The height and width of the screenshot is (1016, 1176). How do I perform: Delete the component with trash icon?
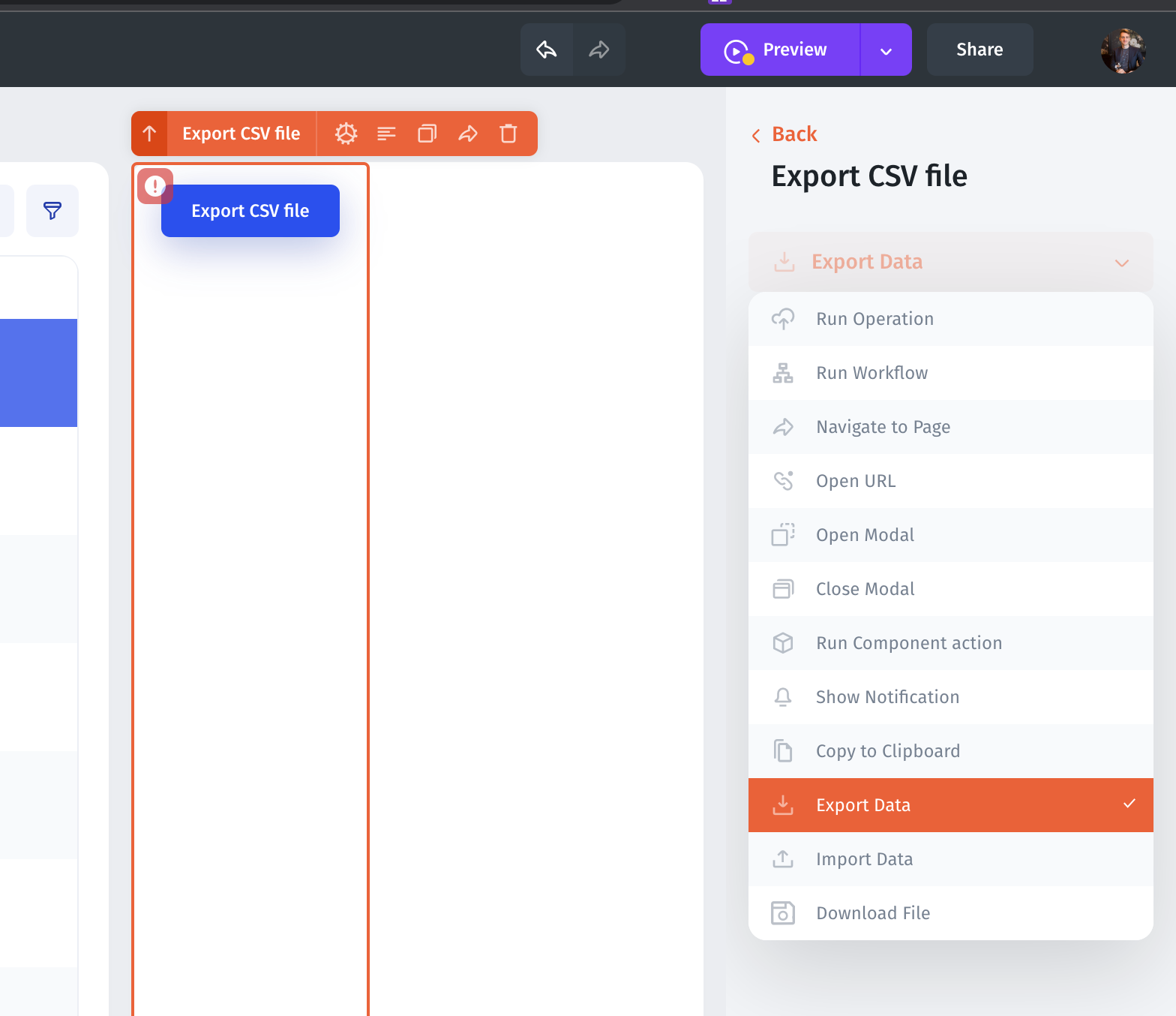[508, 134]
